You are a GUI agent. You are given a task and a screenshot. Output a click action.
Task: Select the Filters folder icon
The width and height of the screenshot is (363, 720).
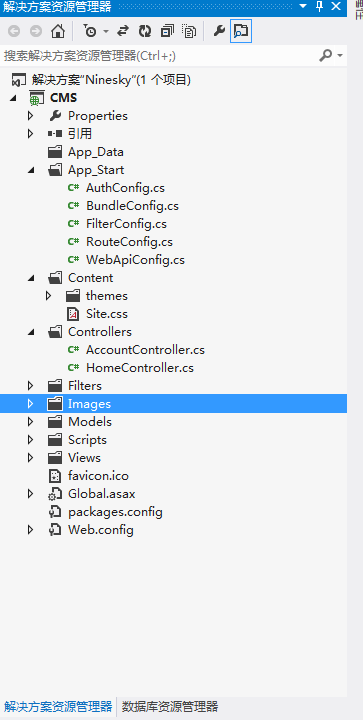click(x=55, y=386)
